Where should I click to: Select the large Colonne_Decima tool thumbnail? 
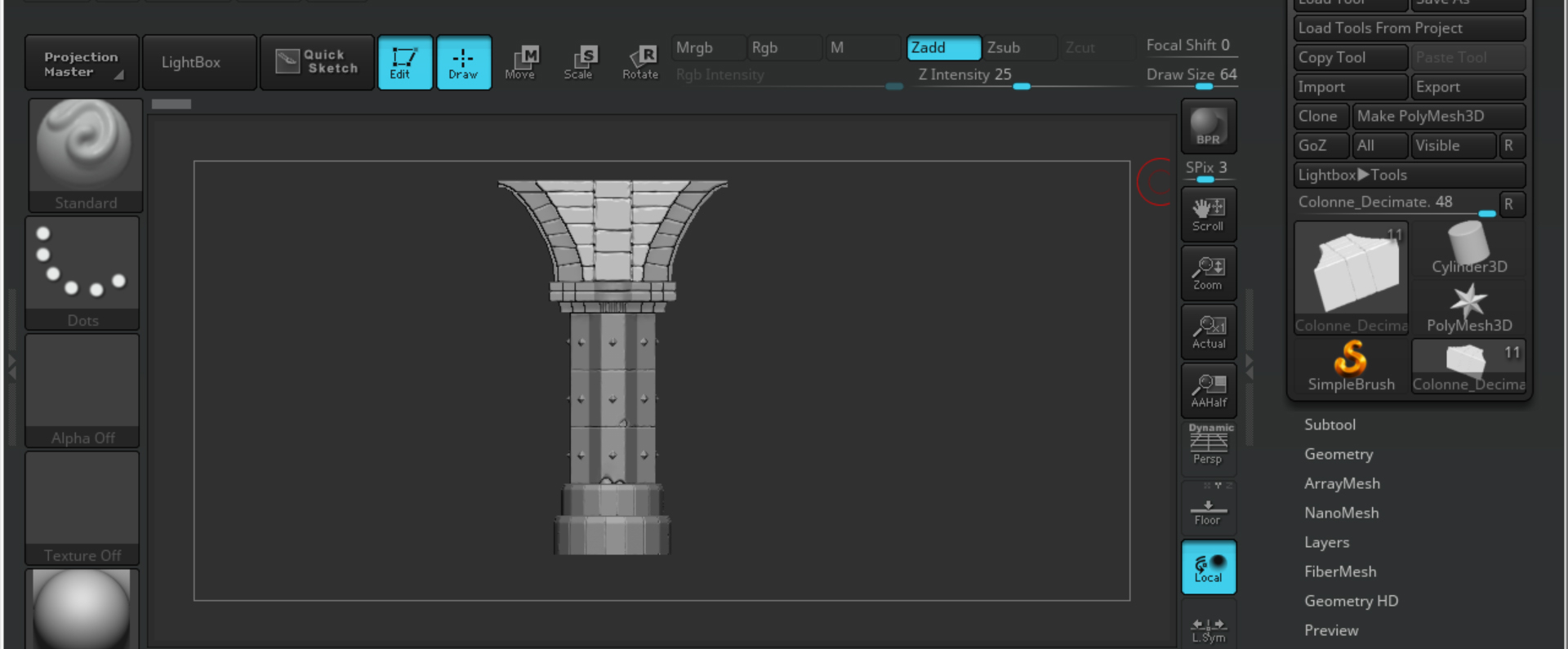click(x=1352, y=278)
